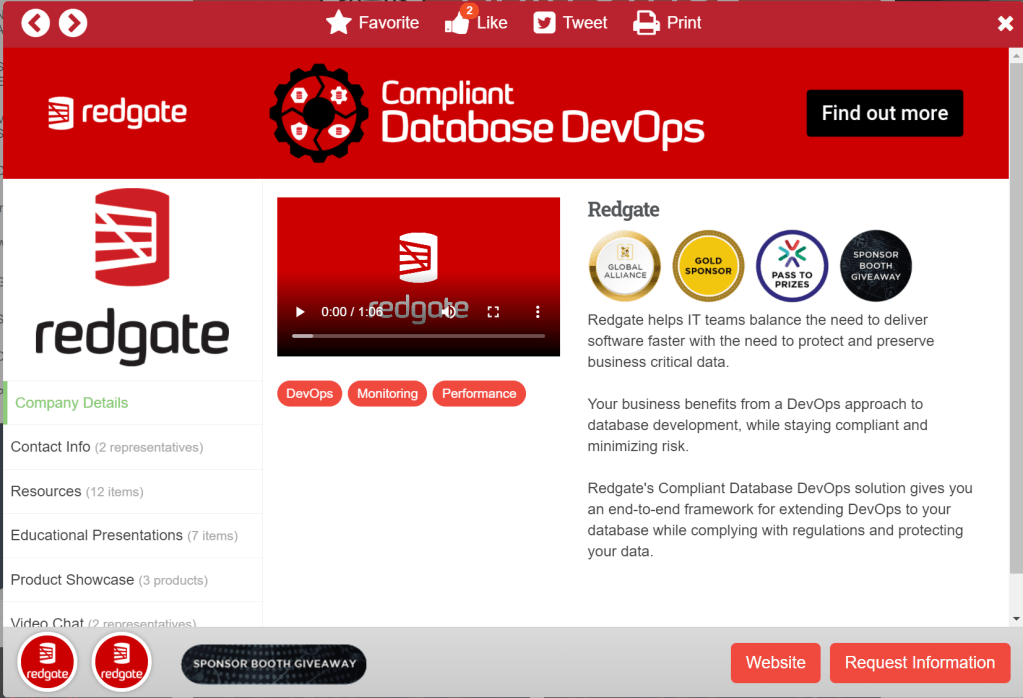This screenshot has width=1023, height=698.
Task: Tweet about this booth
Action: click(x=570, y=23)
